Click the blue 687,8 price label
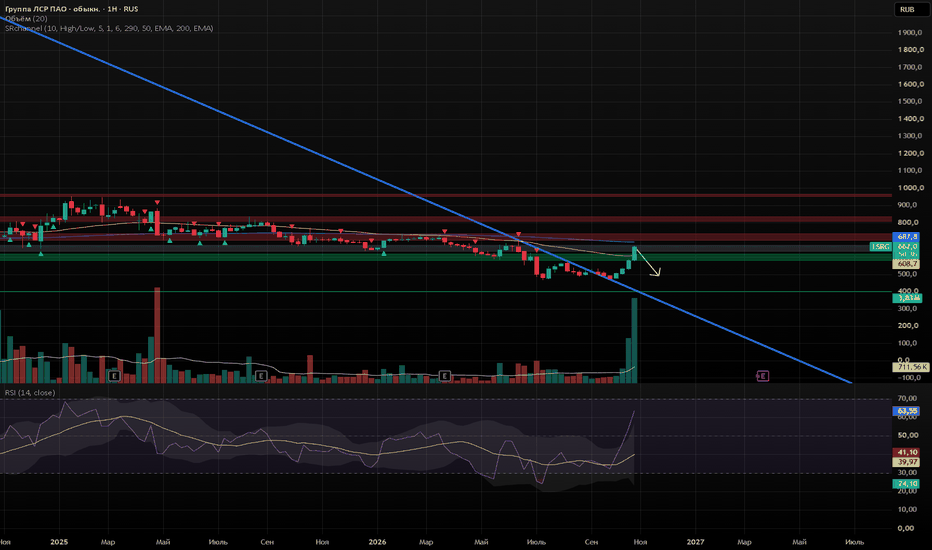 tap(906, 237)
